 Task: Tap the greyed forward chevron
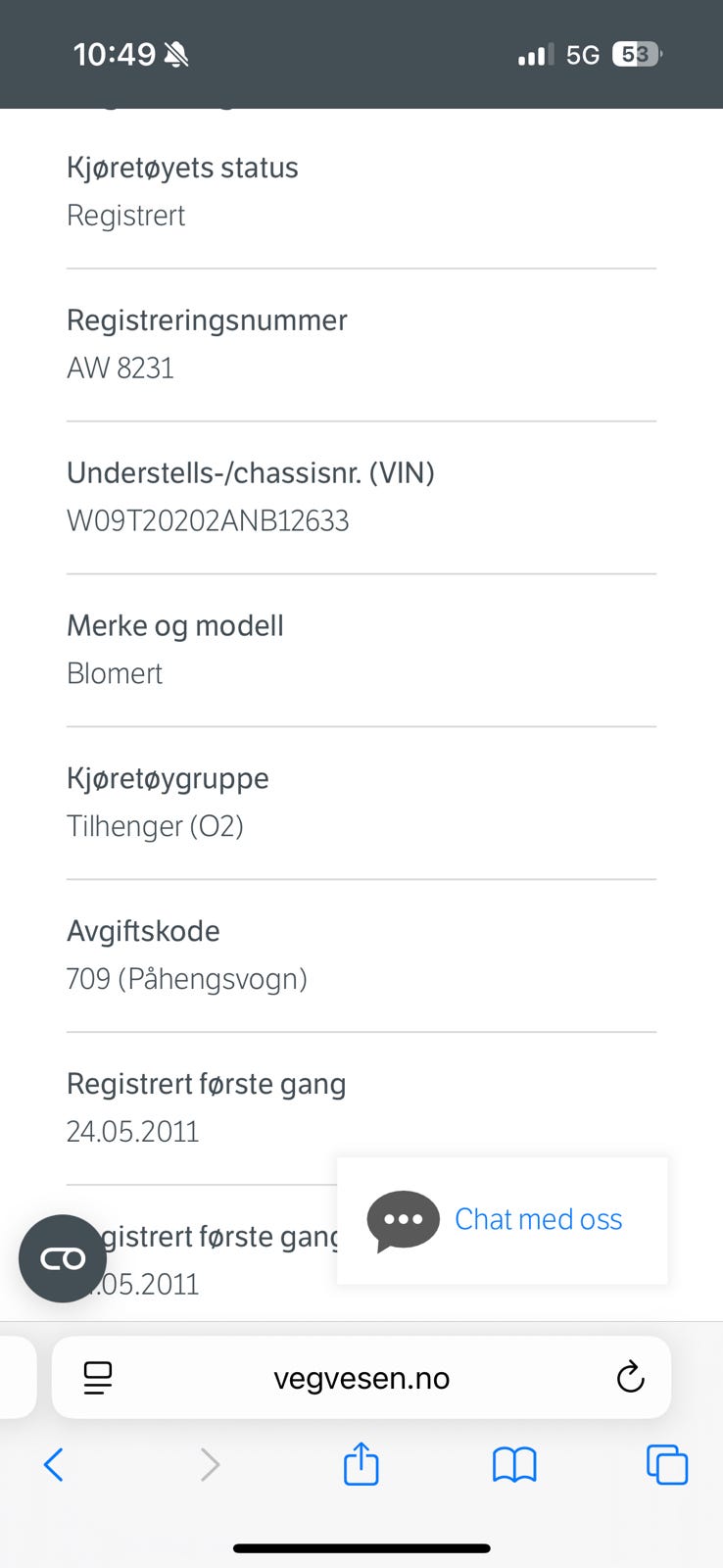tap(209, 1464)
